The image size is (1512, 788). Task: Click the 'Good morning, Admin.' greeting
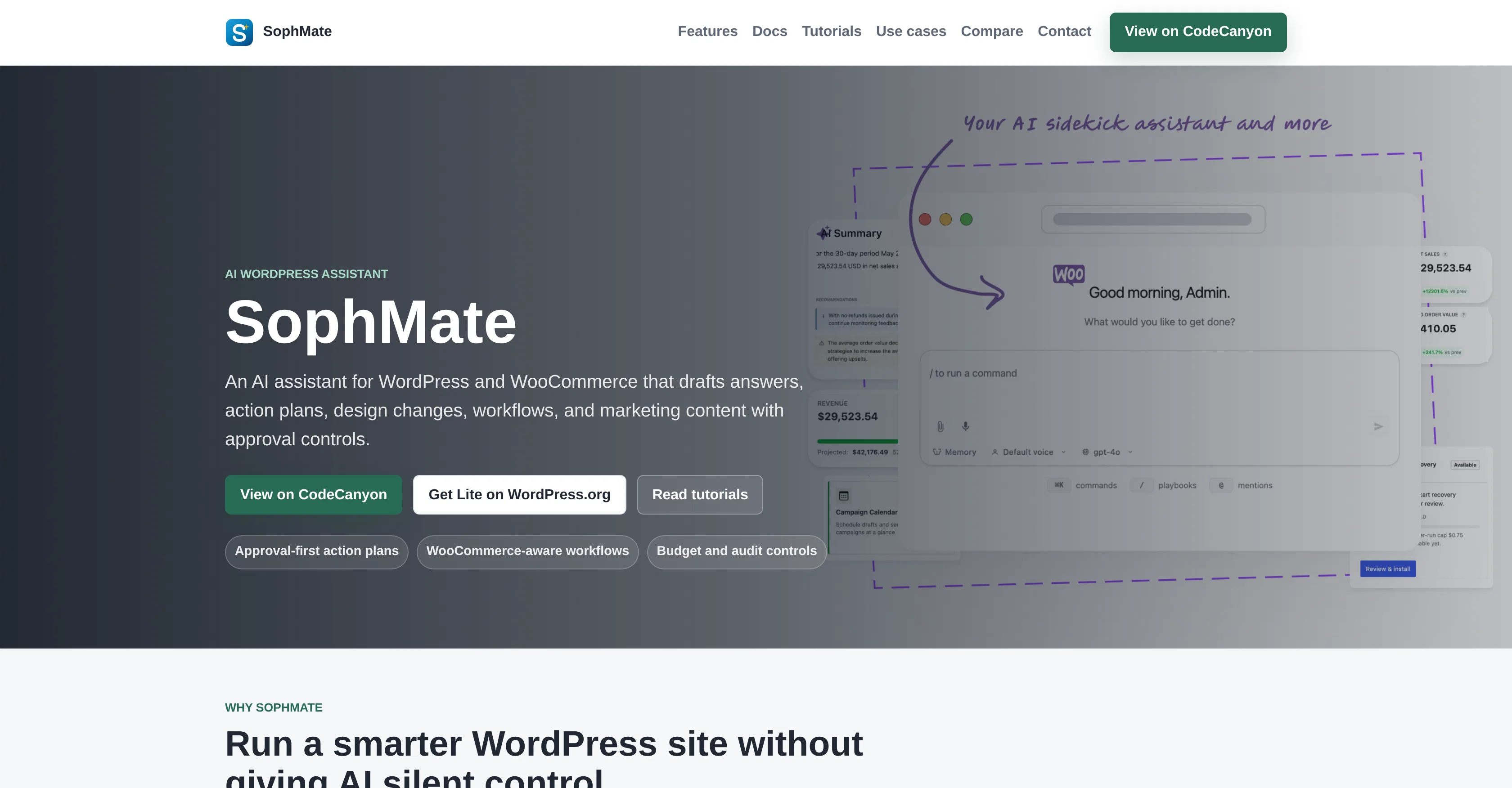(1159, 292)
